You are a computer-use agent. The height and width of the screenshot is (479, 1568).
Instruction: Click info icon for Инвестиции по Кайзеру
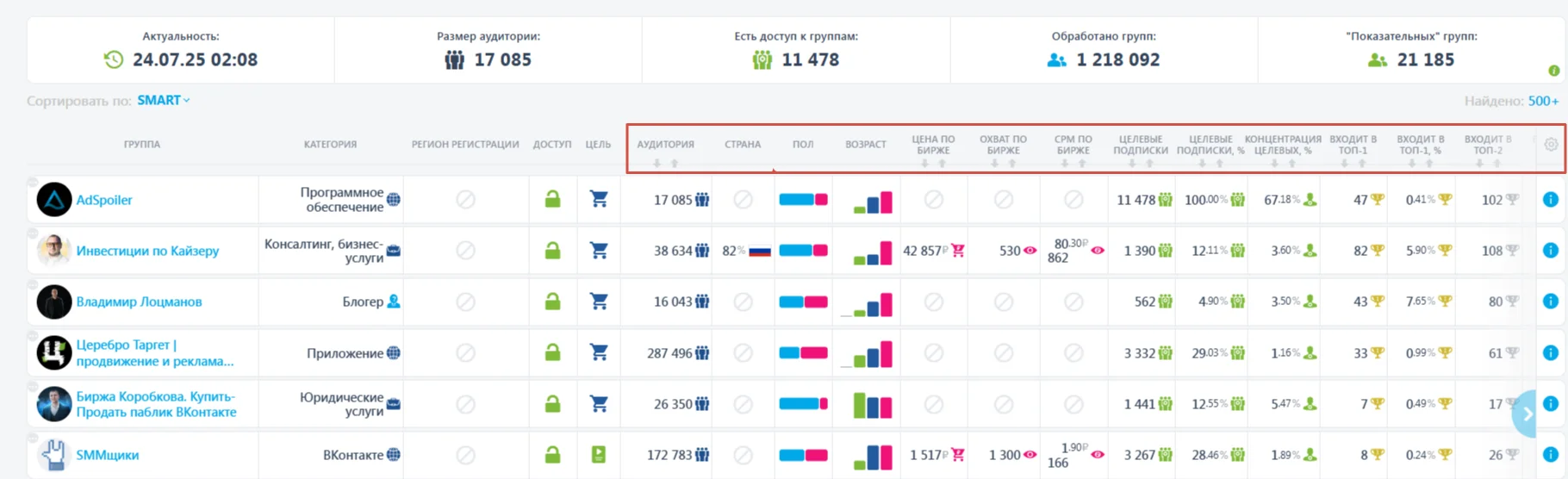pos(1550,251)
